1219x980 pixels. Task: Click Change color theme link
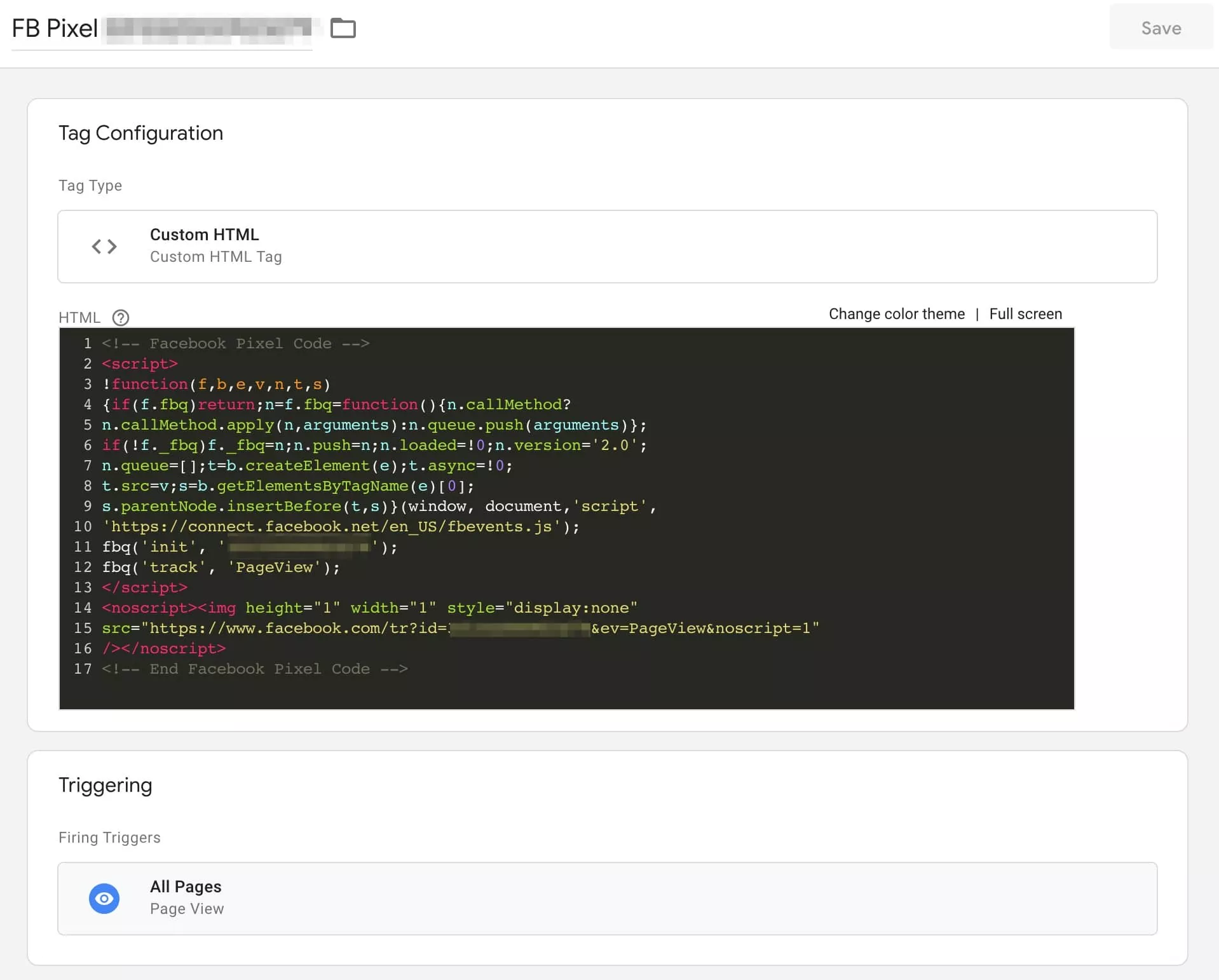(896, 314)
